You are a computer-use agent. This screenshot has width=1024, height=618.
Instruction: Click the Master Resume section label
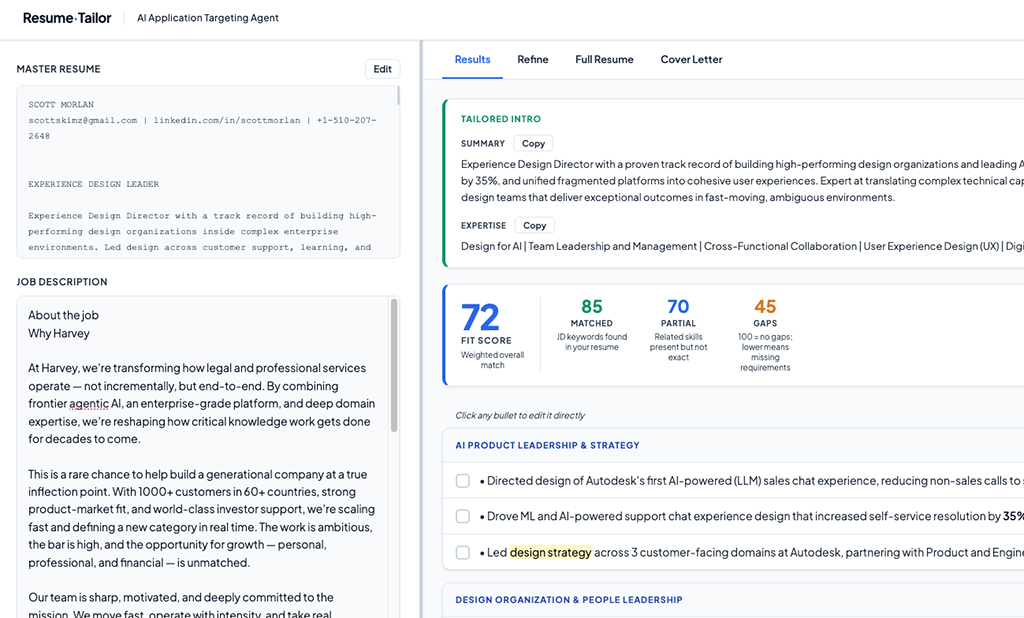[x=59, y=69]
